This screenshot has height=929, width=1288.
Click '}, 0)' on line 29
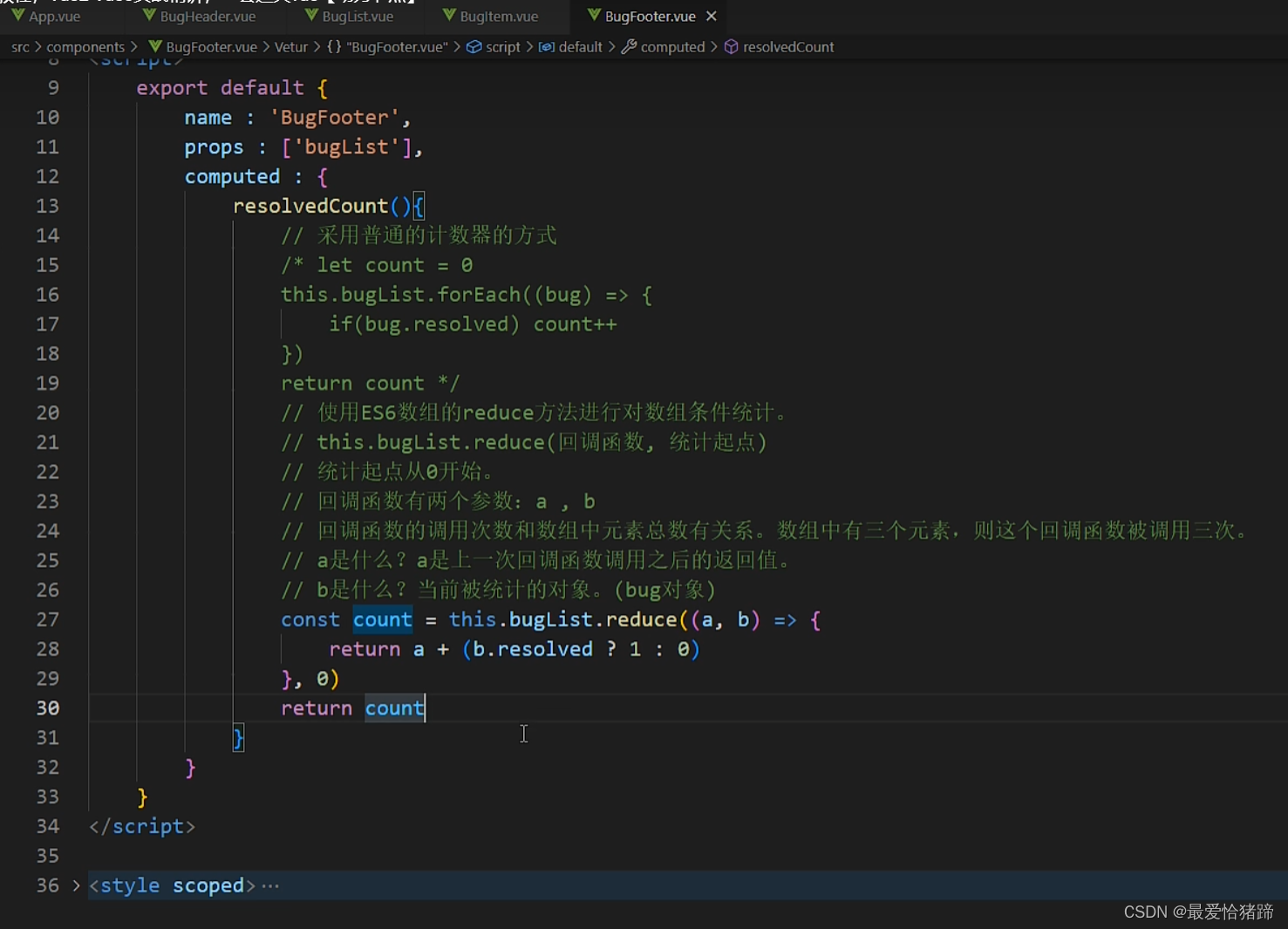click(x=310, y=679)
